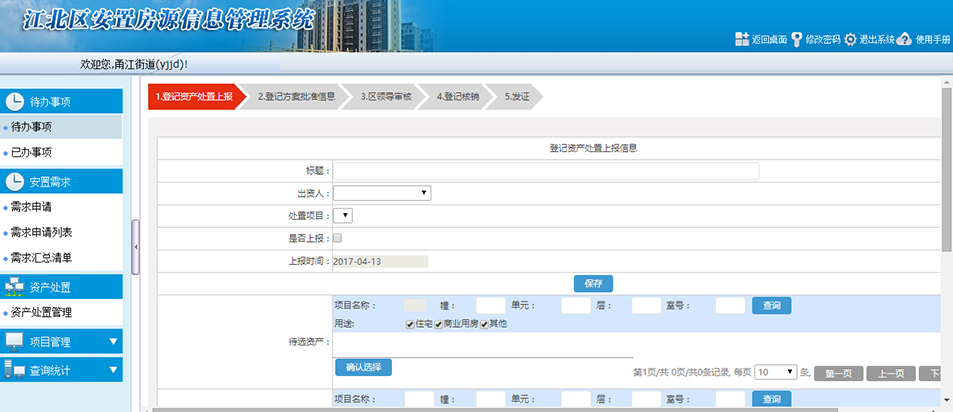The image size is (953, 412).
Task: Open the 处置项目 dropdown
Action: (x=342, y=215)
